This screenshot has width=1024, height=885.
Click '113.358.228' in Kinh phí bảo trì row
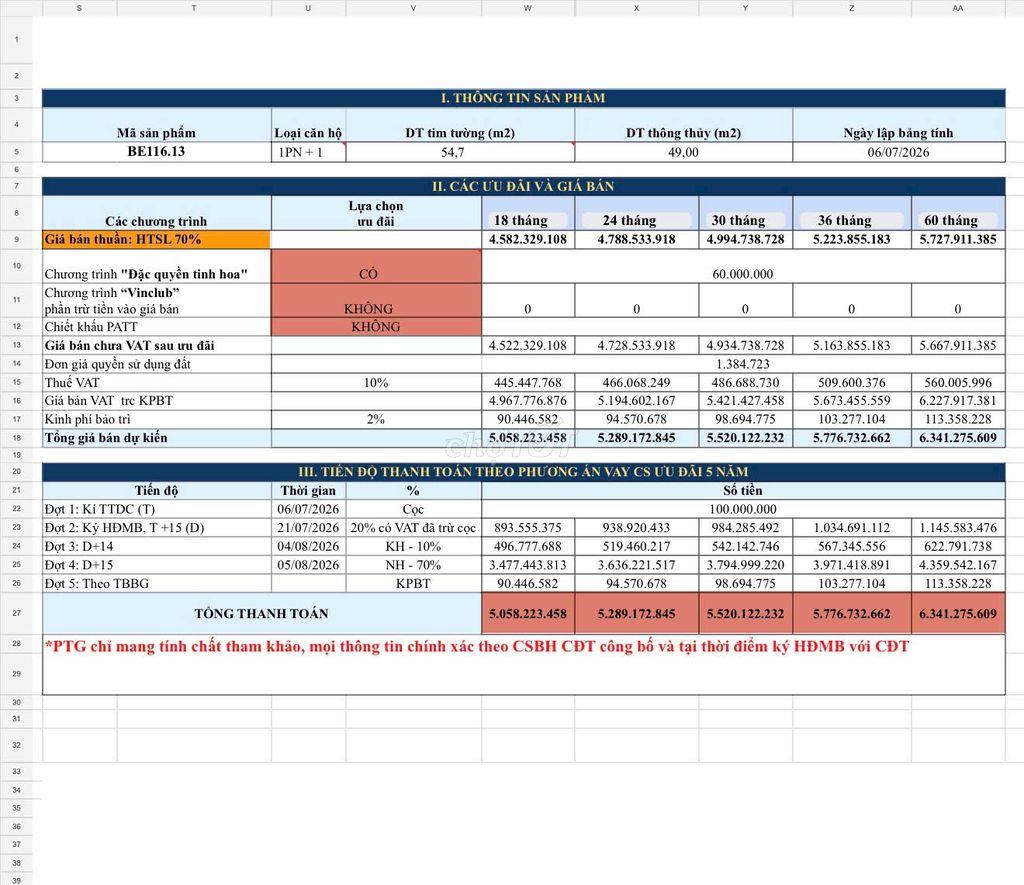click(958, 419)
